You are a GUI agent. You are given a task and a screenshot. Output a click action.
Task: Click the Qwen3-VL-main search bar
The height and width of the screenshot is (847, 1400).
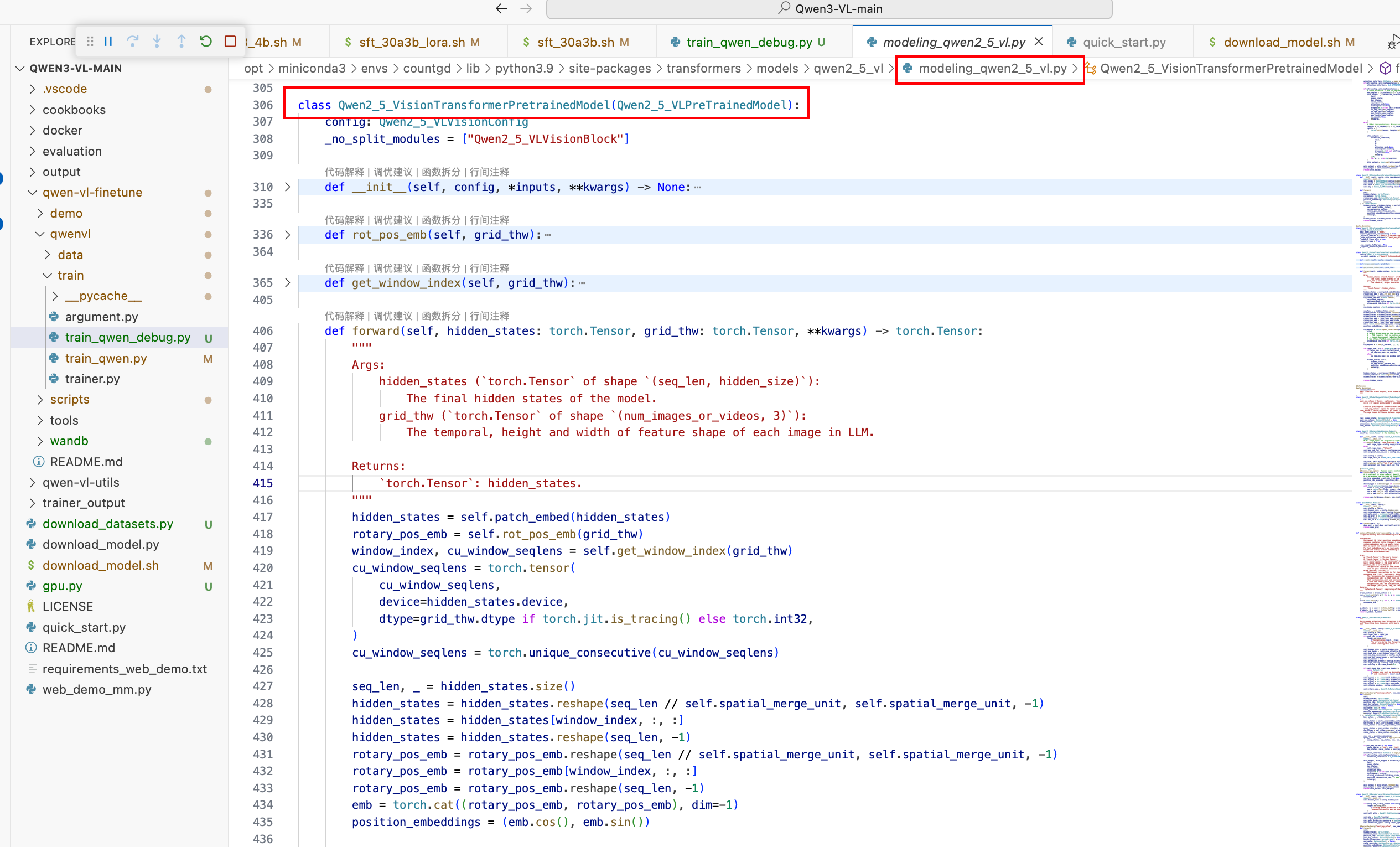tap(829, 8)
